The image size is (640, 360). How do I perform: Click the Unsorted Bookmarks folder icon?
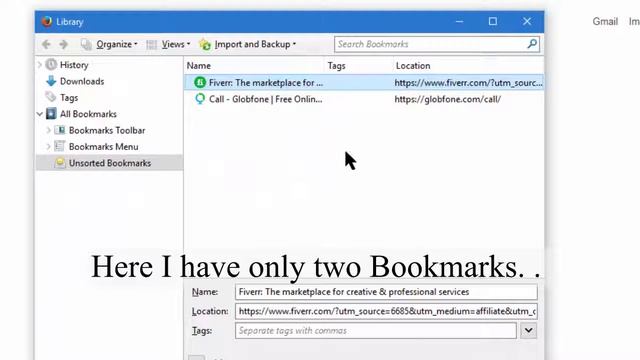click(x=60, y=162)
